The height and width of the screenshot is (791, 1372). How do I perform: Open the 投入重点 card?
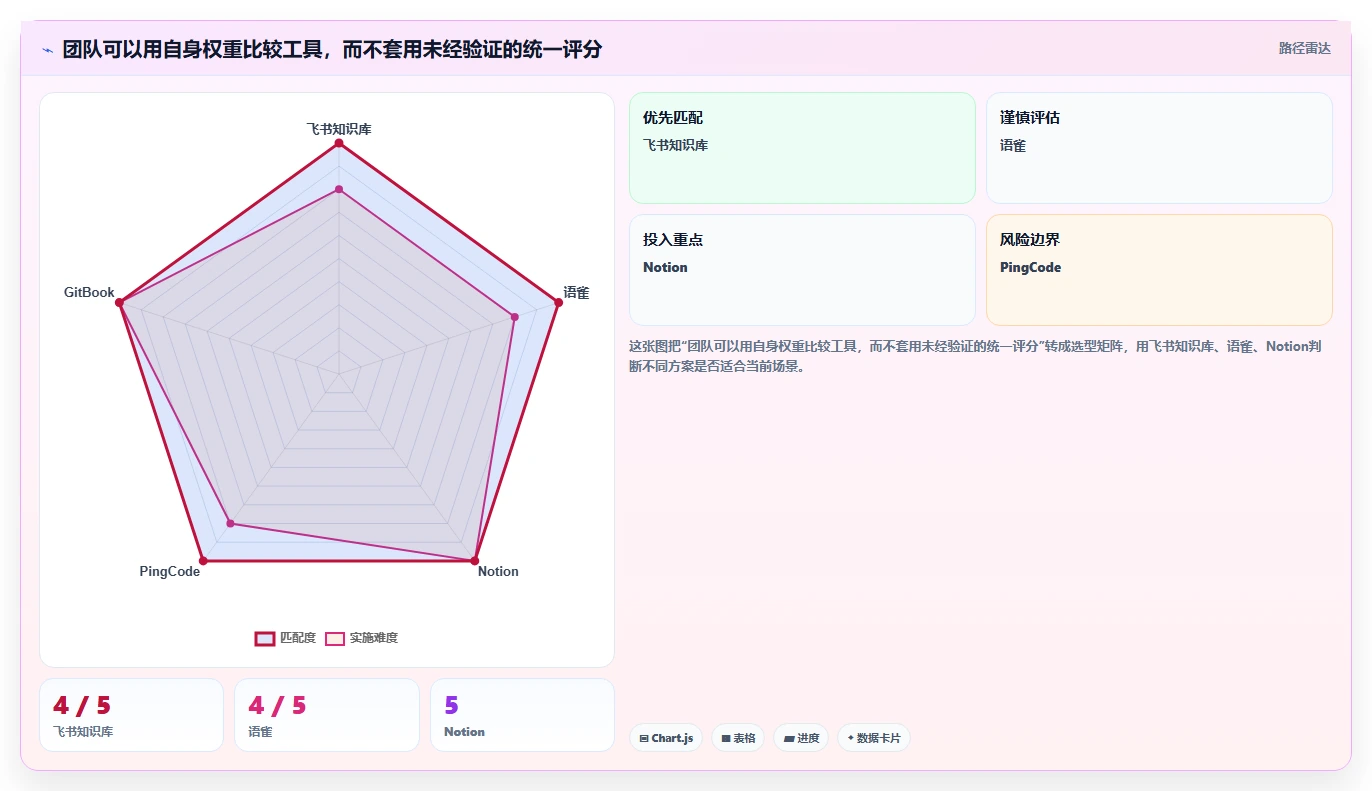pyautogui.click(x=802, y=270)
